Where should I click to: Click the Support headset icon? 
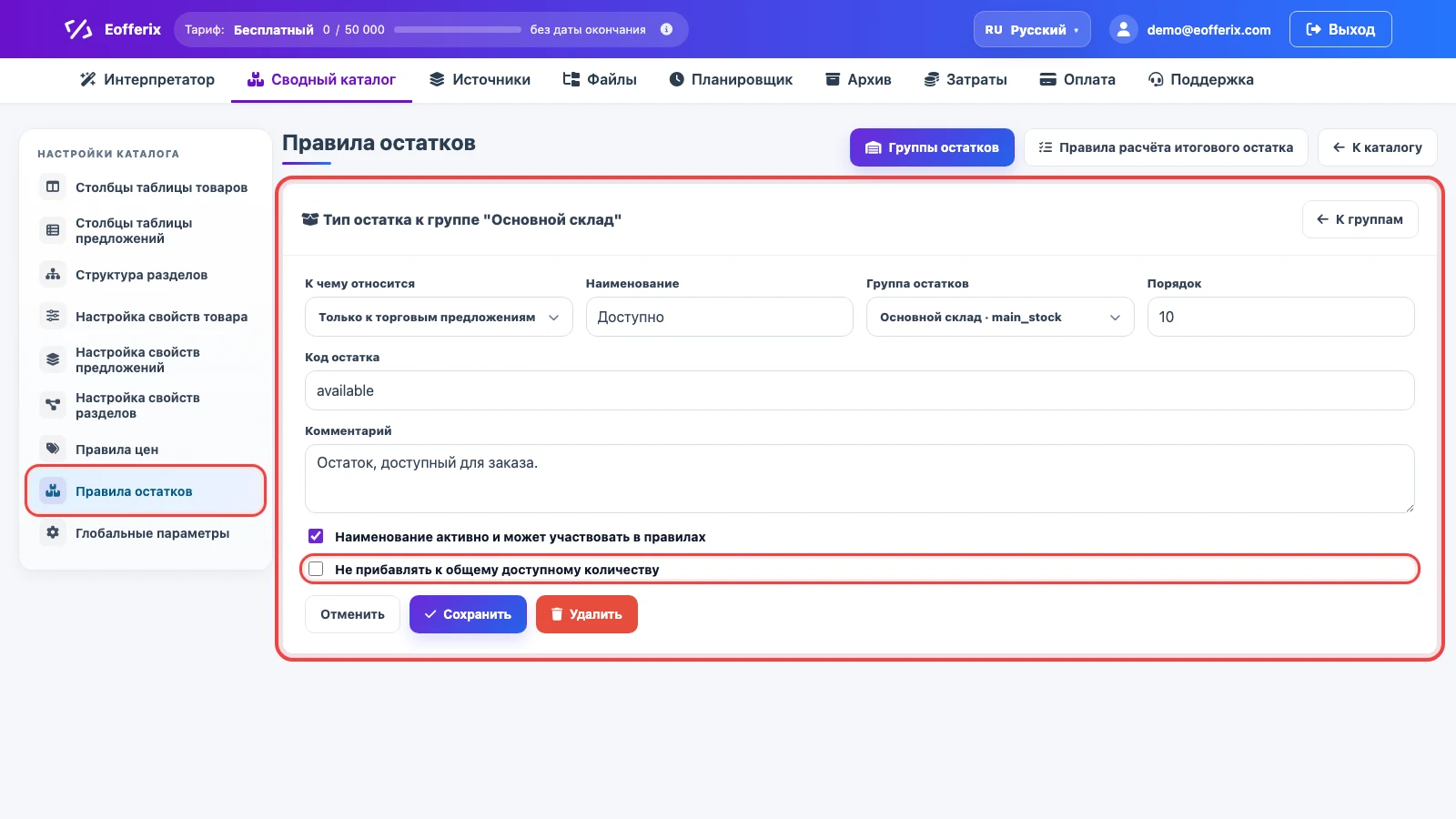point(1156,79)
